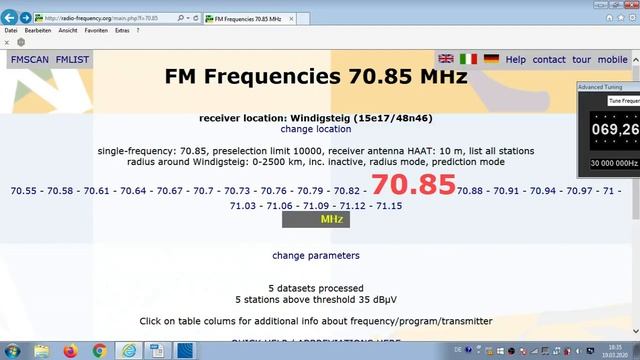Select frequency 70.55

(24, 191)
